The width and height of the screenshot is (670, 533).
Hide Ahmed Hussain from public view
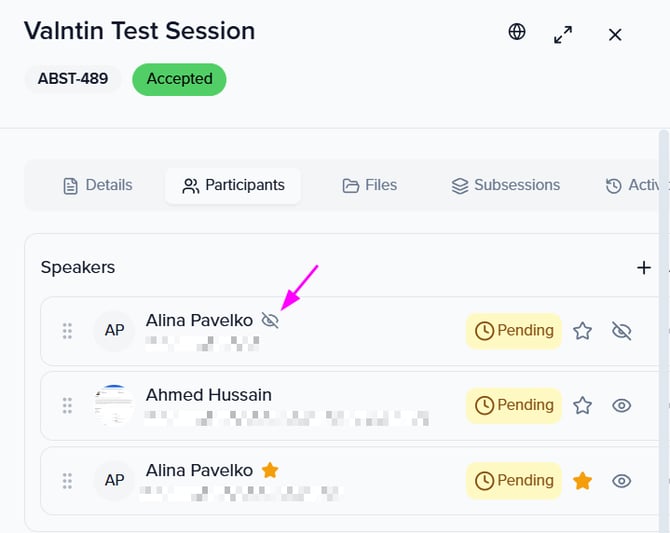coord(622,405)
